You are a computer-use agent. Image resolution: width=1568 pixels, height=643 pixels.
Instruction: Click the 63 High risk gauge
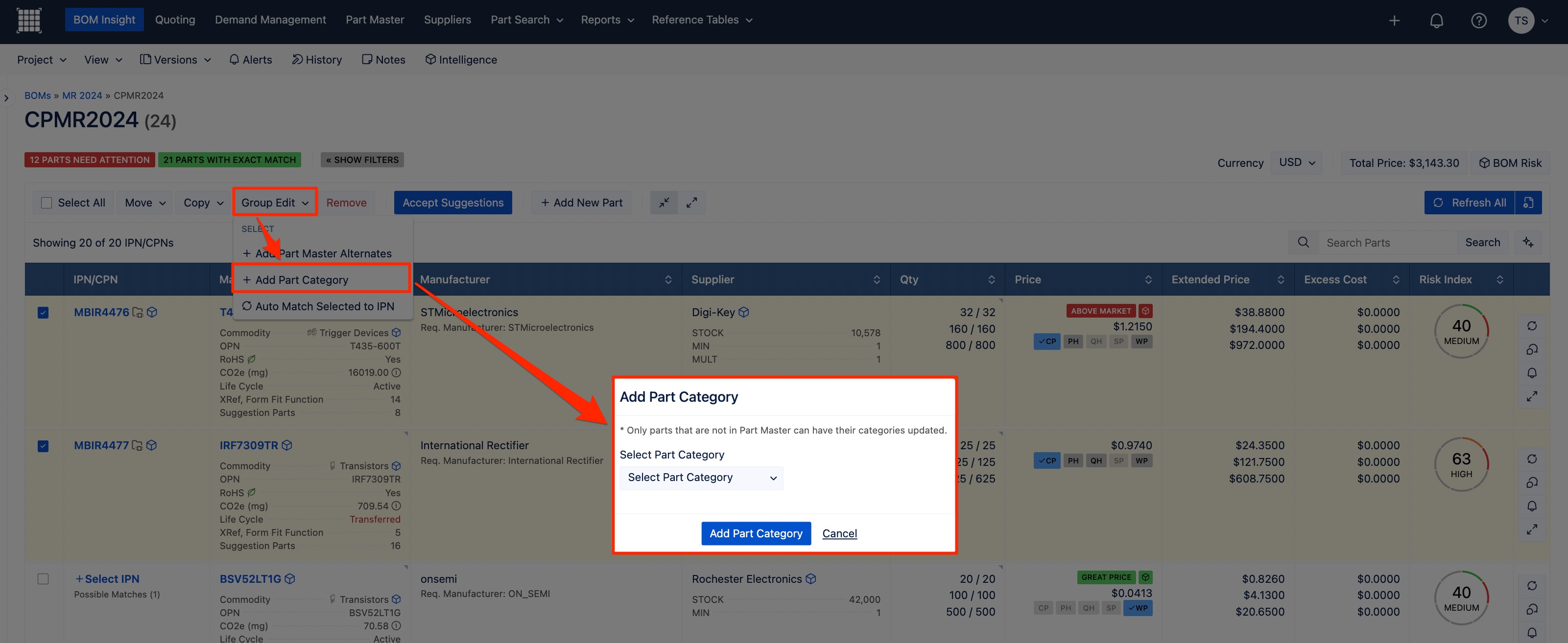pos(1461,464)
